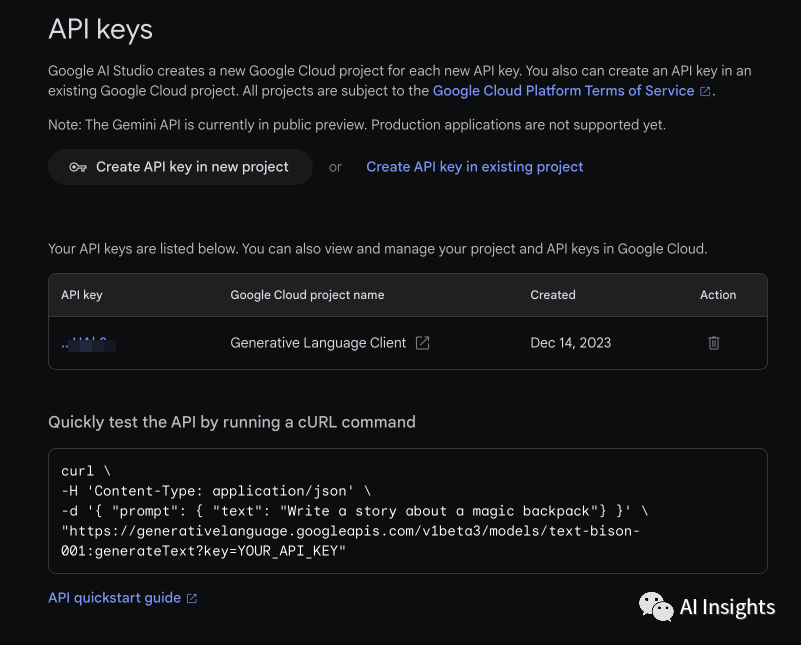Open Google Cloud Platform Terms of Service
801x645 pixels.
pyautogui.click(x=563, y=91)
